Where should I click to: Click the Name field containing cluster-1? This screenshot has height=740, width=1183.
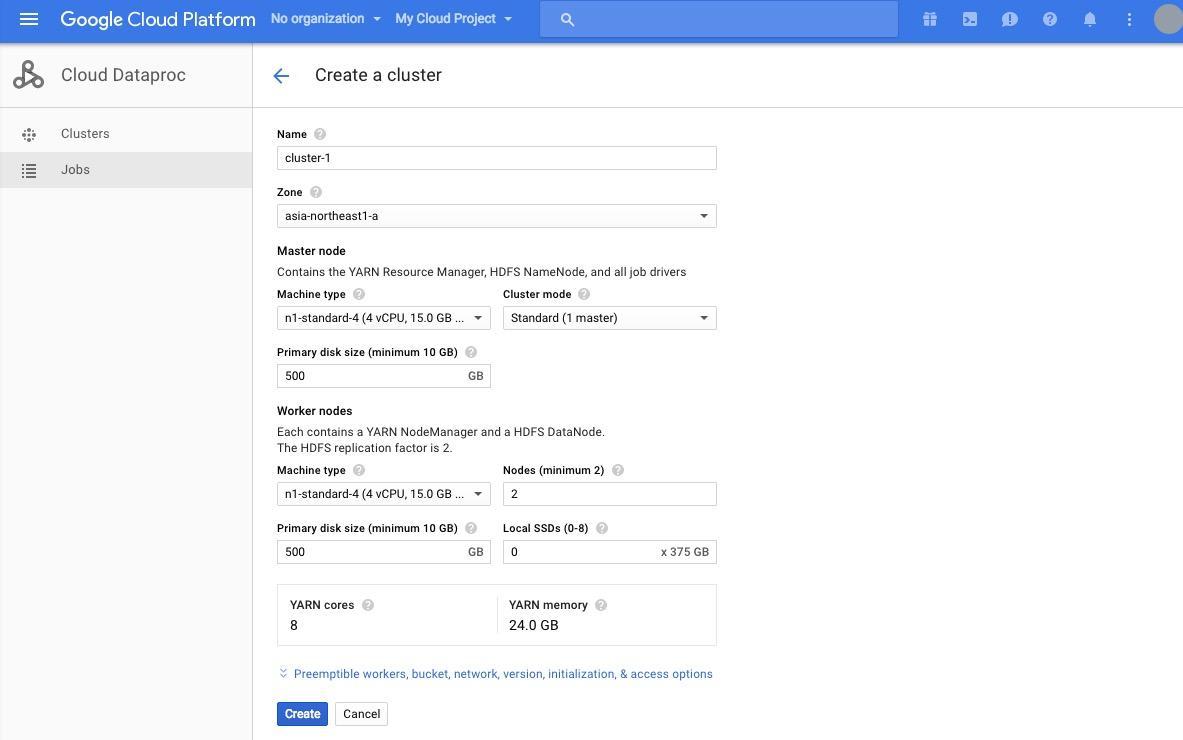click(496, 158)
